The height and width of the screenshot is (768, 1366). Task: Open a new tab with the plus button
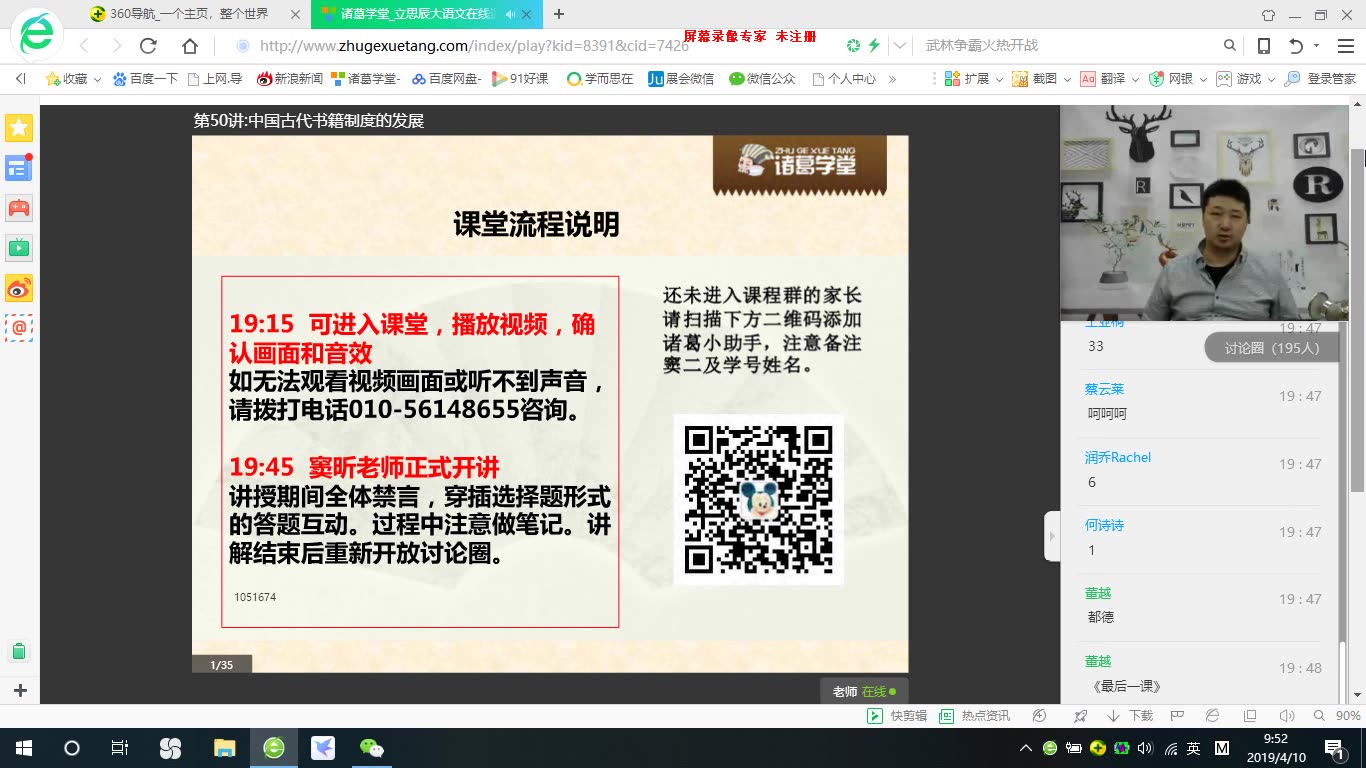(558, 14)
